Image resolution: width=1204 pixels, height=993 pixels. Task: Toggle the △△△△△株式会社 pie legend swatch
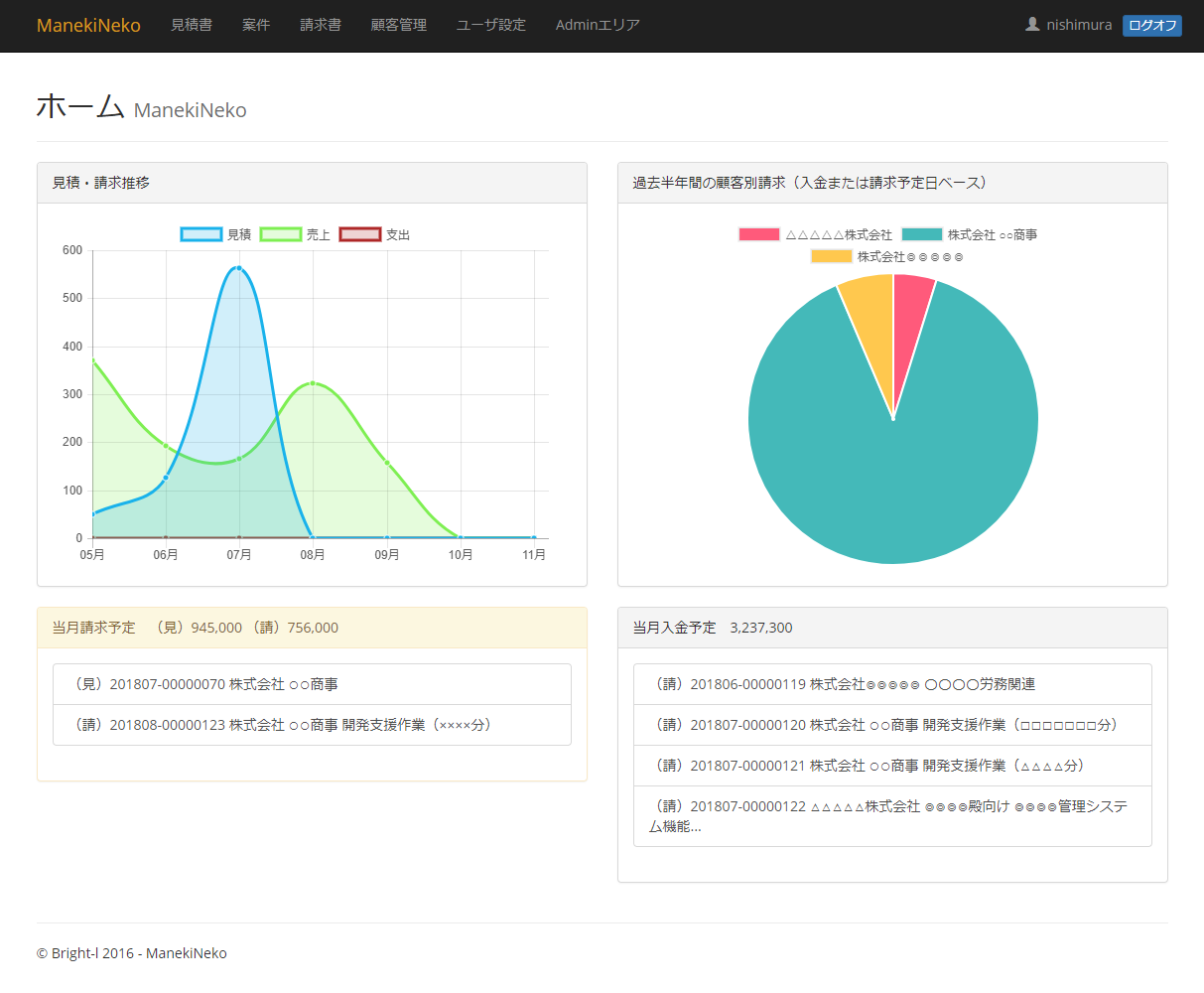(759, 234)
